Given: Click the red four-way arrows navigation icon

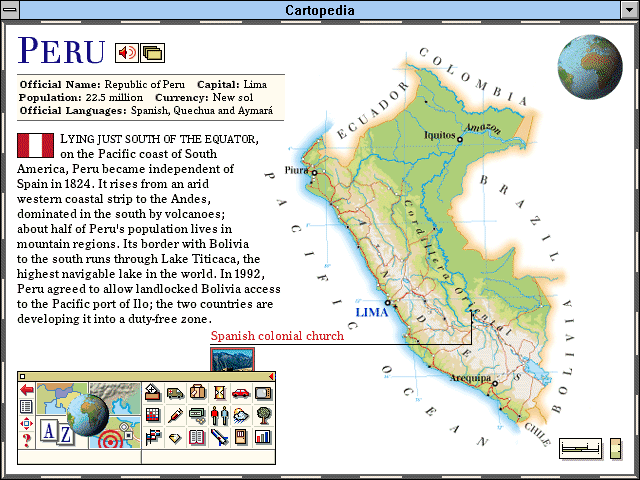Looking at the screenshot, I should [27, 424].
